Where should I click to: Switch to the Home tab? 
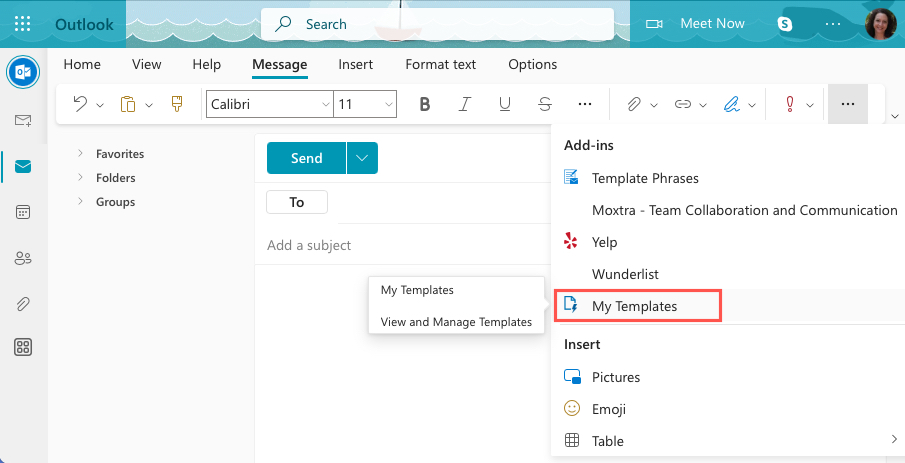point(82,64)
